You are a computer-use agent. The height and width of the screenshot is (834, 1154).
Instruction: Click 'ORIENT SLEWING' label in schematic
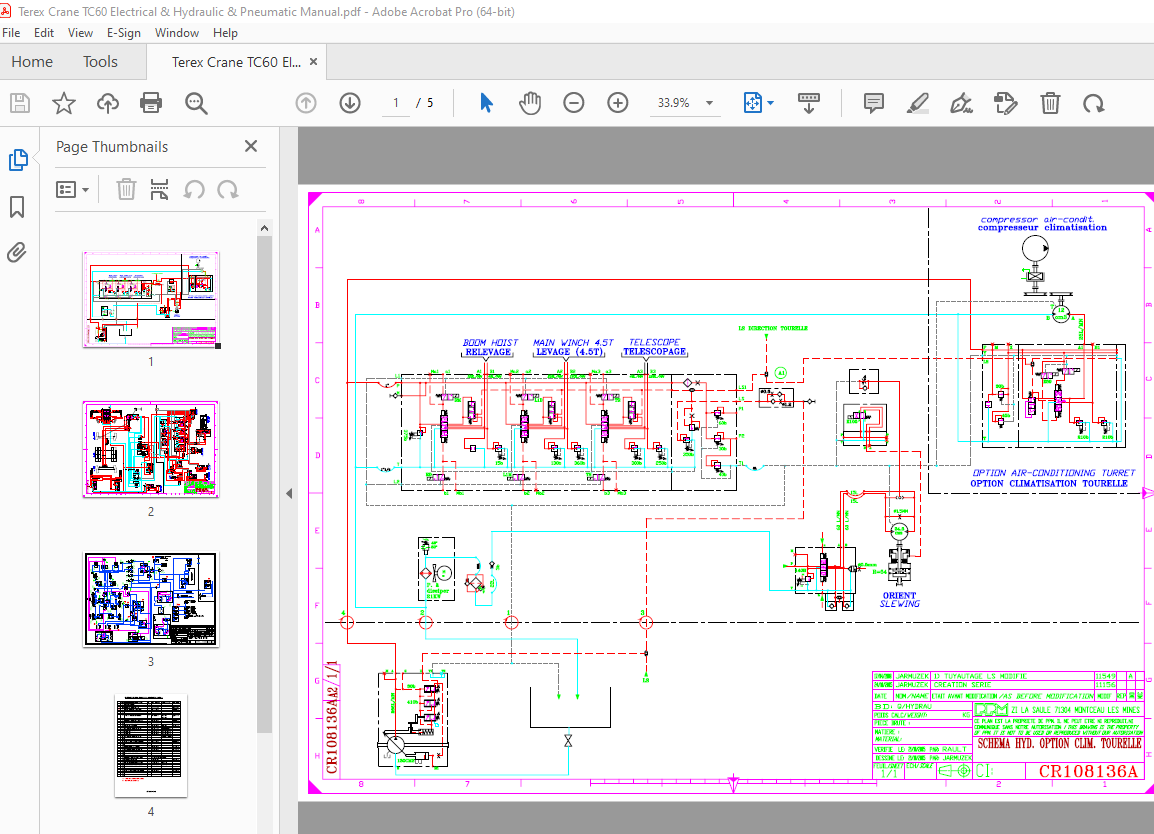click(899, 599)
